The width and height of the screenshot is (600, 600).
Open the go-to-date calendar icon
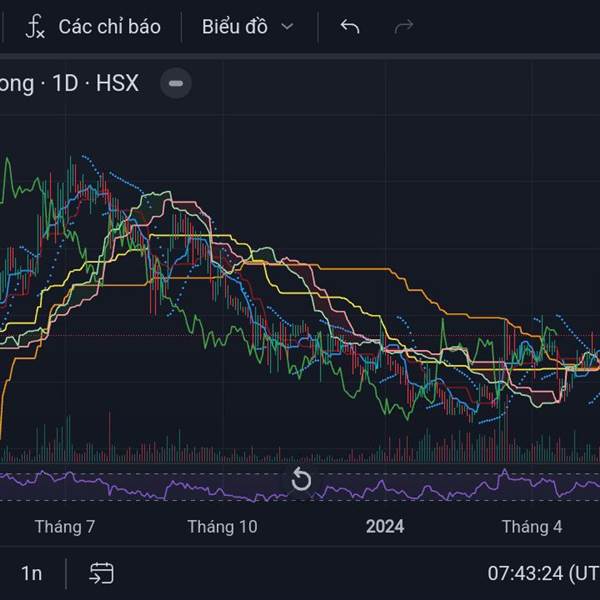[x=101, y=573]
